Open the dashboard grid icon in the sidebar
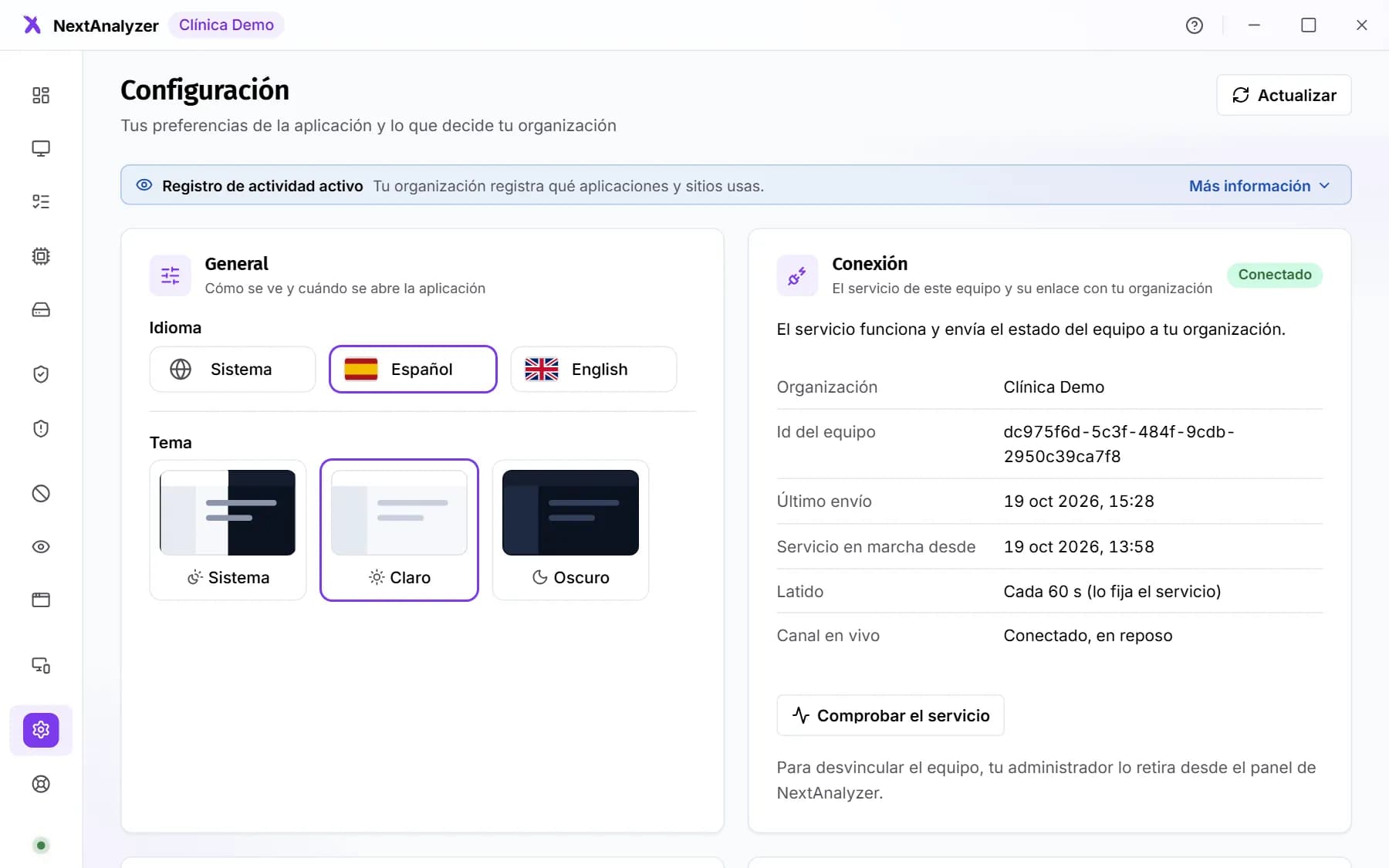Viewport: 1389px width, 868px height. [x=41, y=95]
